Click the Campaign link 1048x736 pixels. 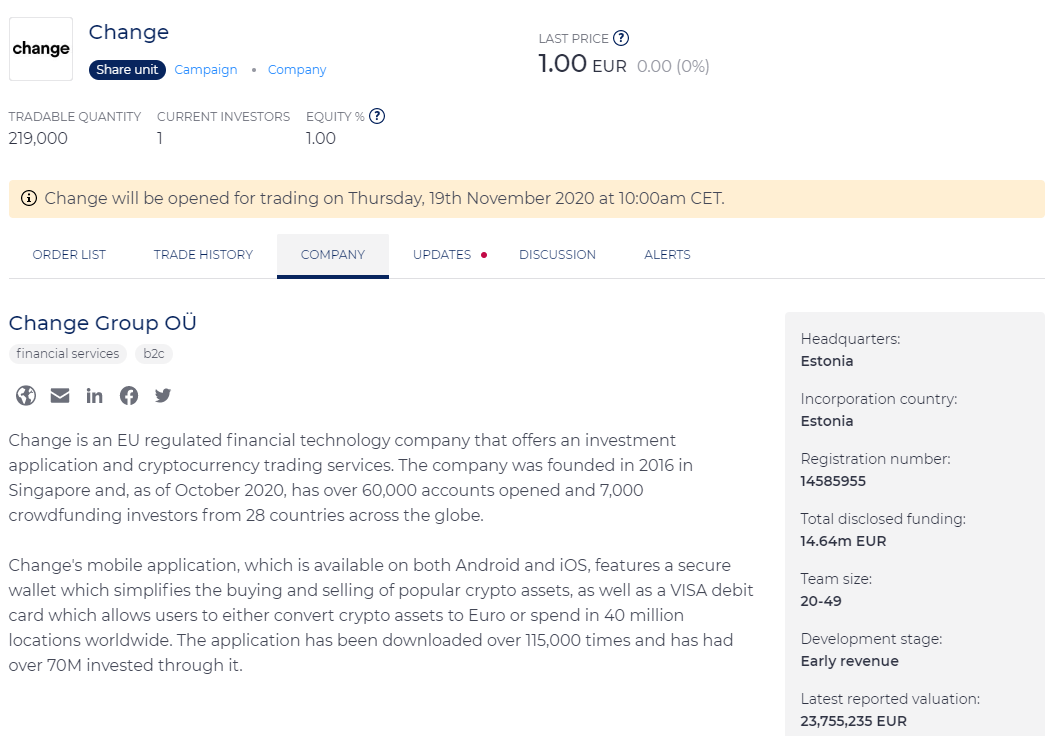[206, 70]
